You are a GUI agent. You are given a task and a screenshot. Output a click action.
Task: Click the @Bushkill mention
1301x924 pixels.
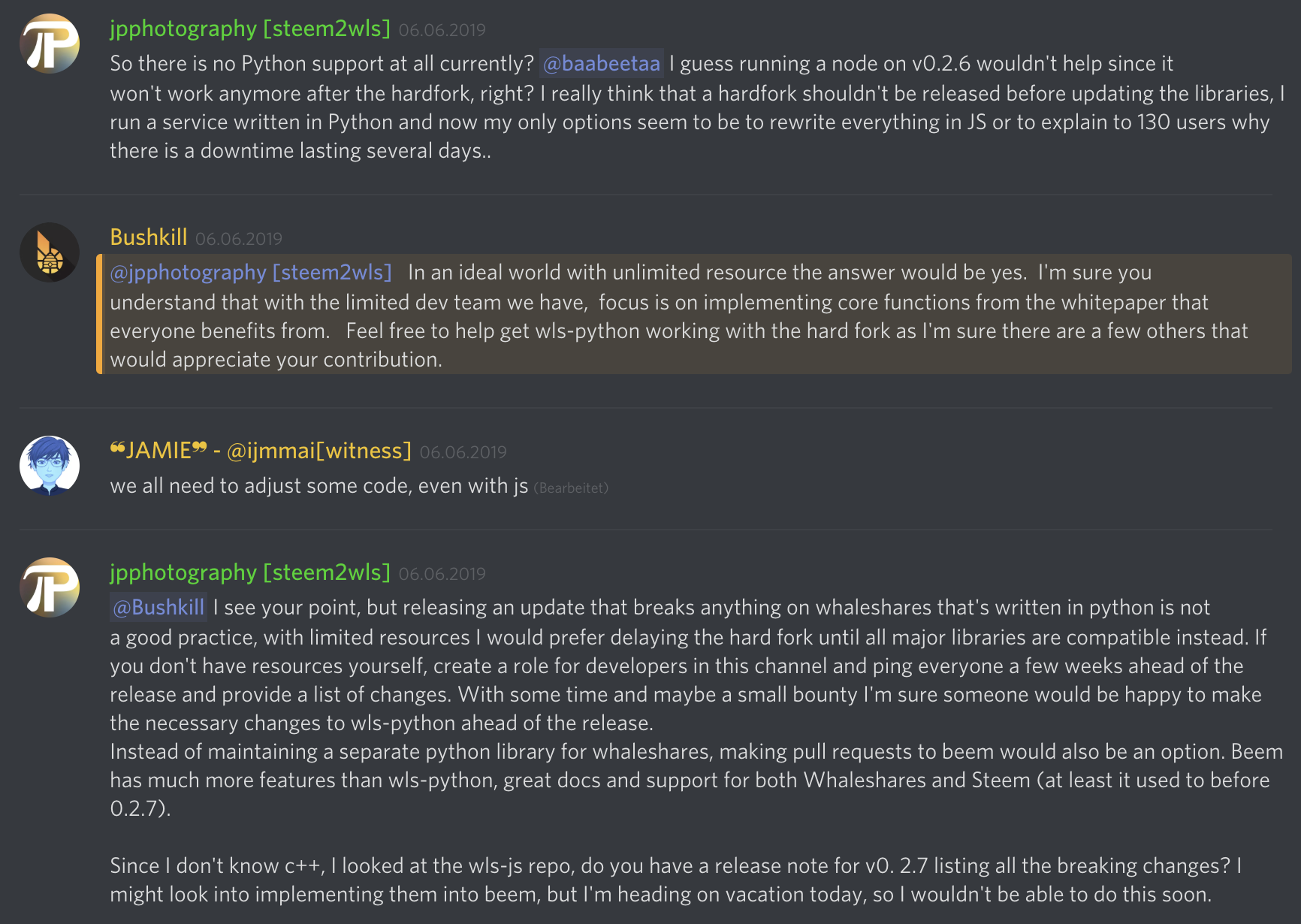(x=158, y=608)
